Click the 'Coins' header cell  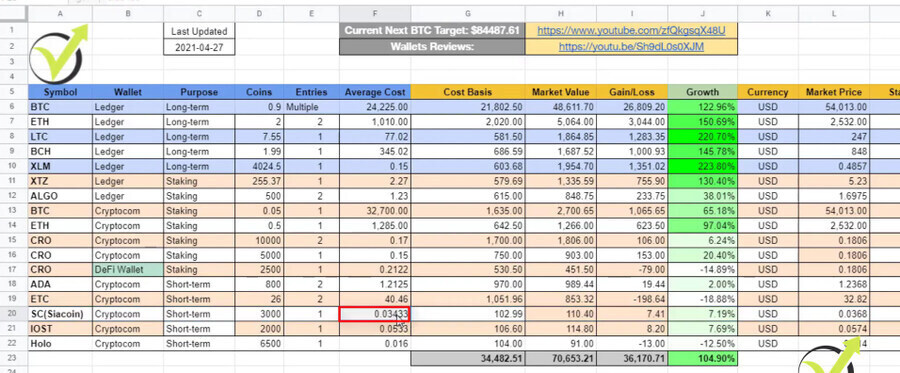(x=259, y=92)
